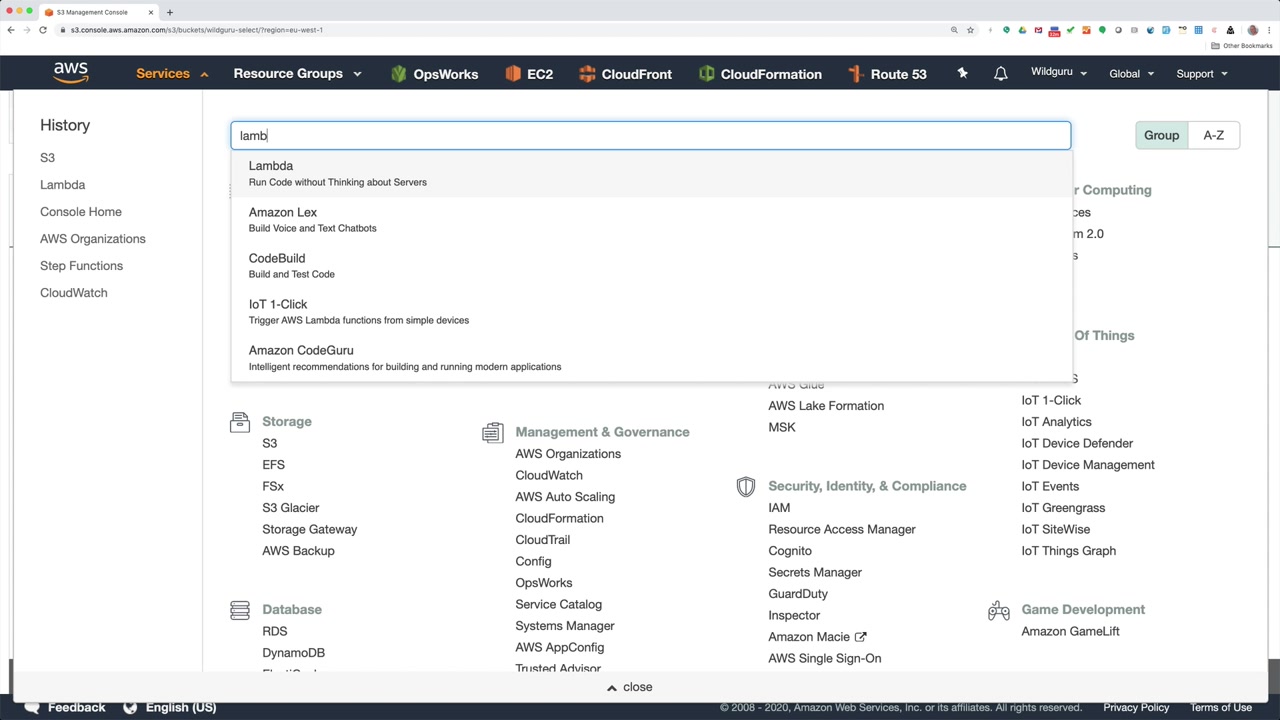Image resolution: width=1280 pixels, height=720 pixels.
Task: Open the Wildguru account dropdown
Action: pyautogui.click(x=1058, y=73)
